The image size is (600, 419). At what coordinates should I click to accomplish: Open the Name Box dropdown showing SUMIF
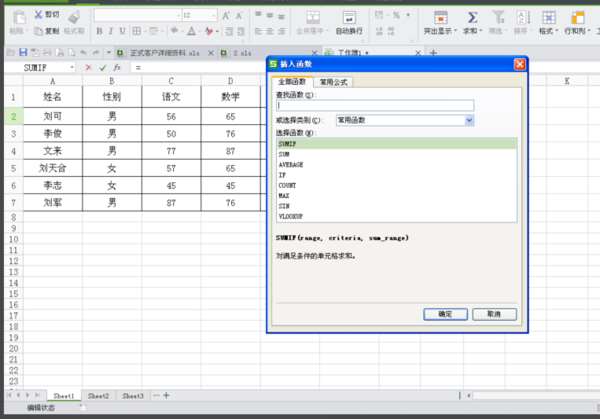(72, 68)
